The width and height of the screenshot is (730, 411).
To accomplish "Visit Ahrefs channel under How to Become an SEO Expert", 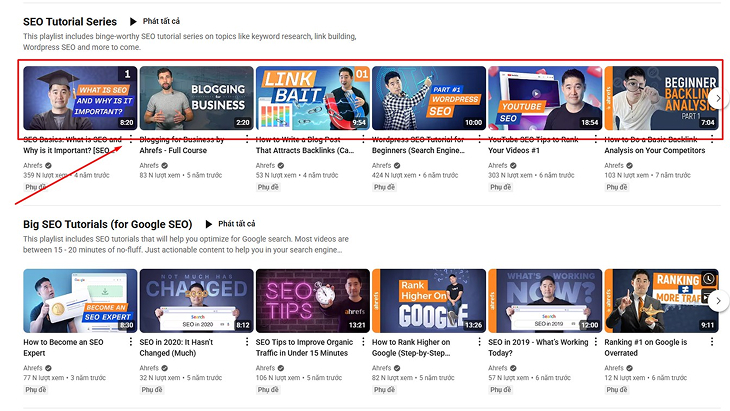I will click(33, 368).
